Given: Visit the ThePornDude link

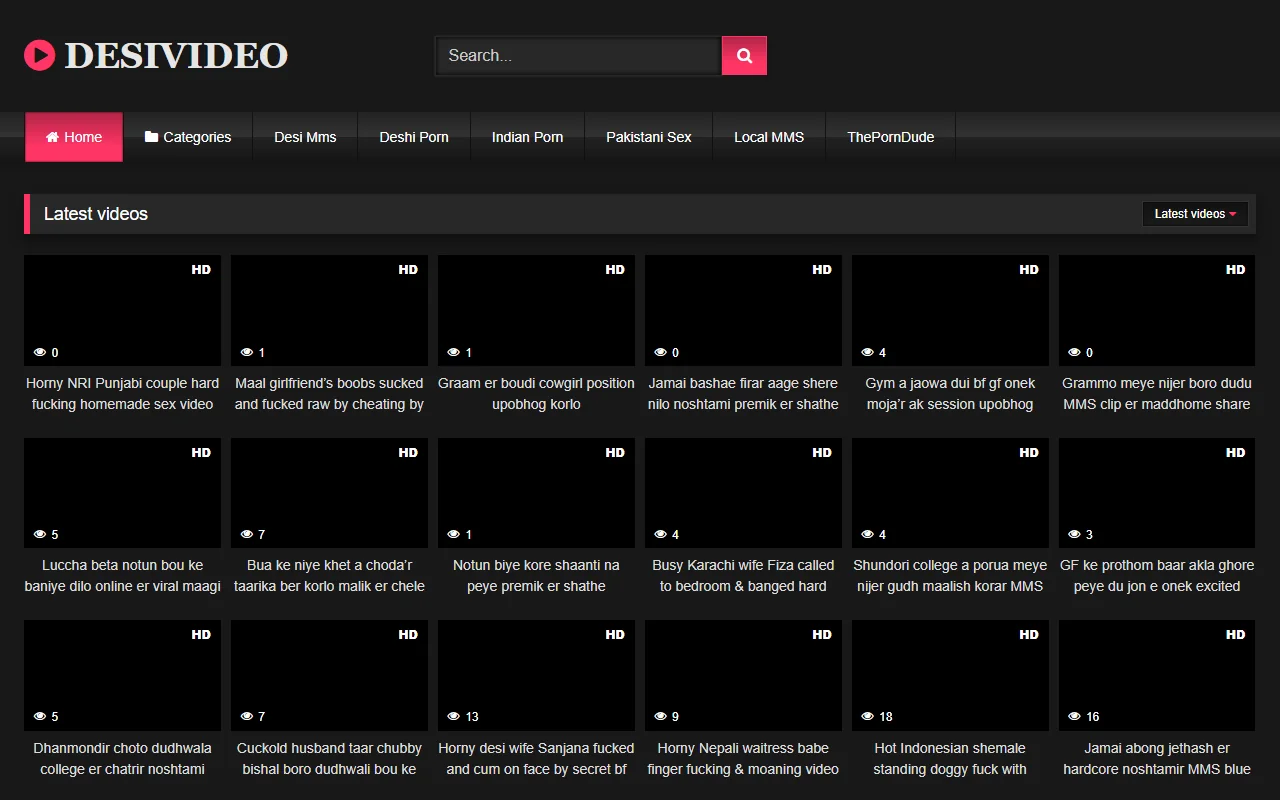Looking at the screenshot, I should (x=890, y=136).
